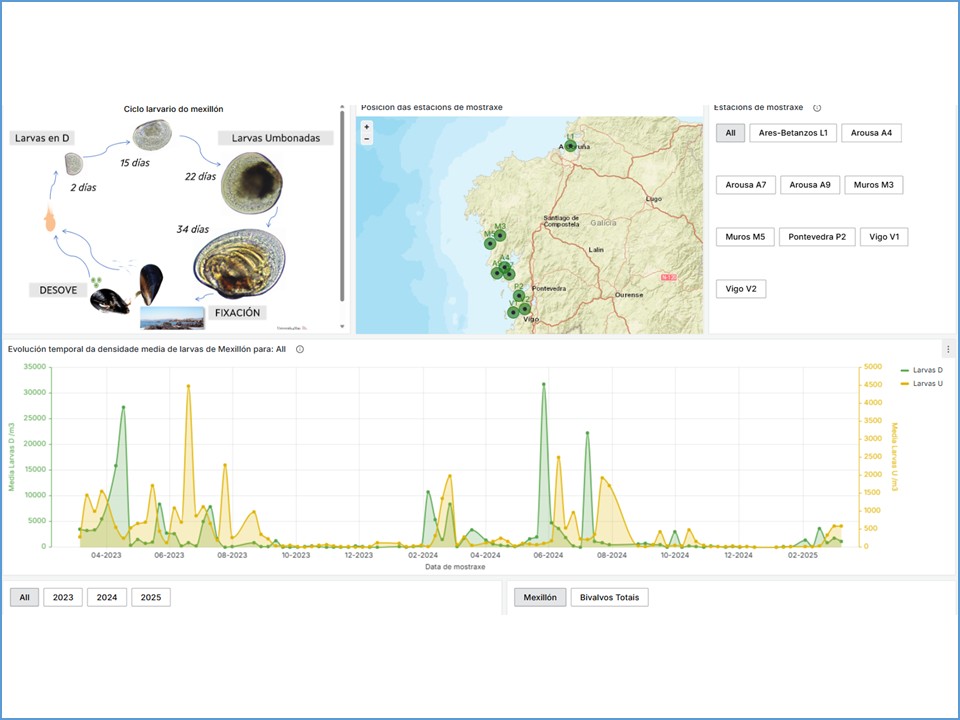Click the L1 station marker near A Coruña
This screenshot has width=960, height=720.
coord(571,146)
